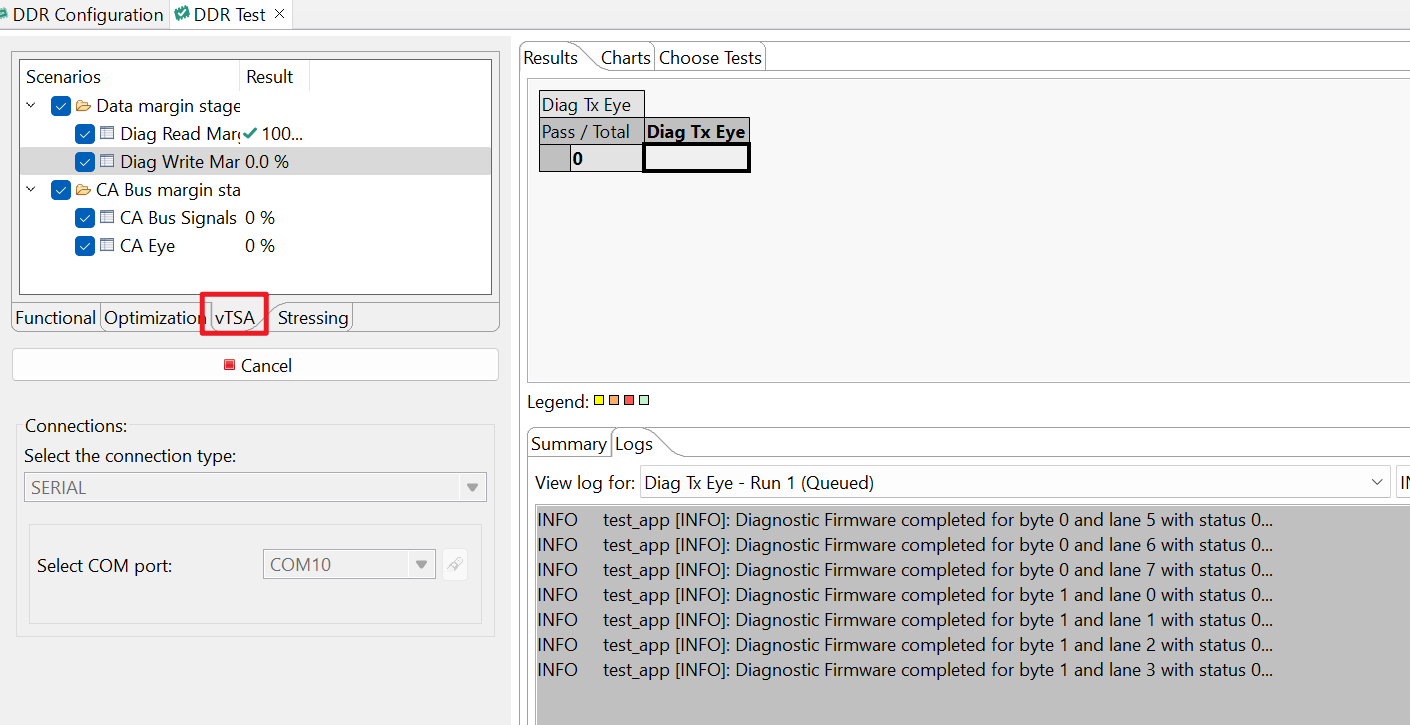This screenshot has width=1410, height=725.
Task: Click the connect probe icon next to COM port
Action: click(x=455, y=564)
